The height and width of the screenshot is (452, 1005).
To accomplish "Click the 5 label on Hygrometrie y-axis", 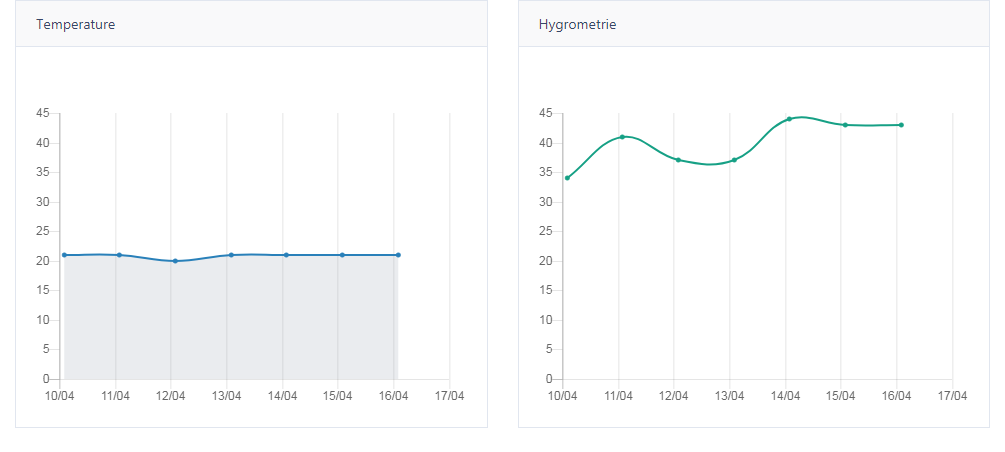I will point(549,349).
